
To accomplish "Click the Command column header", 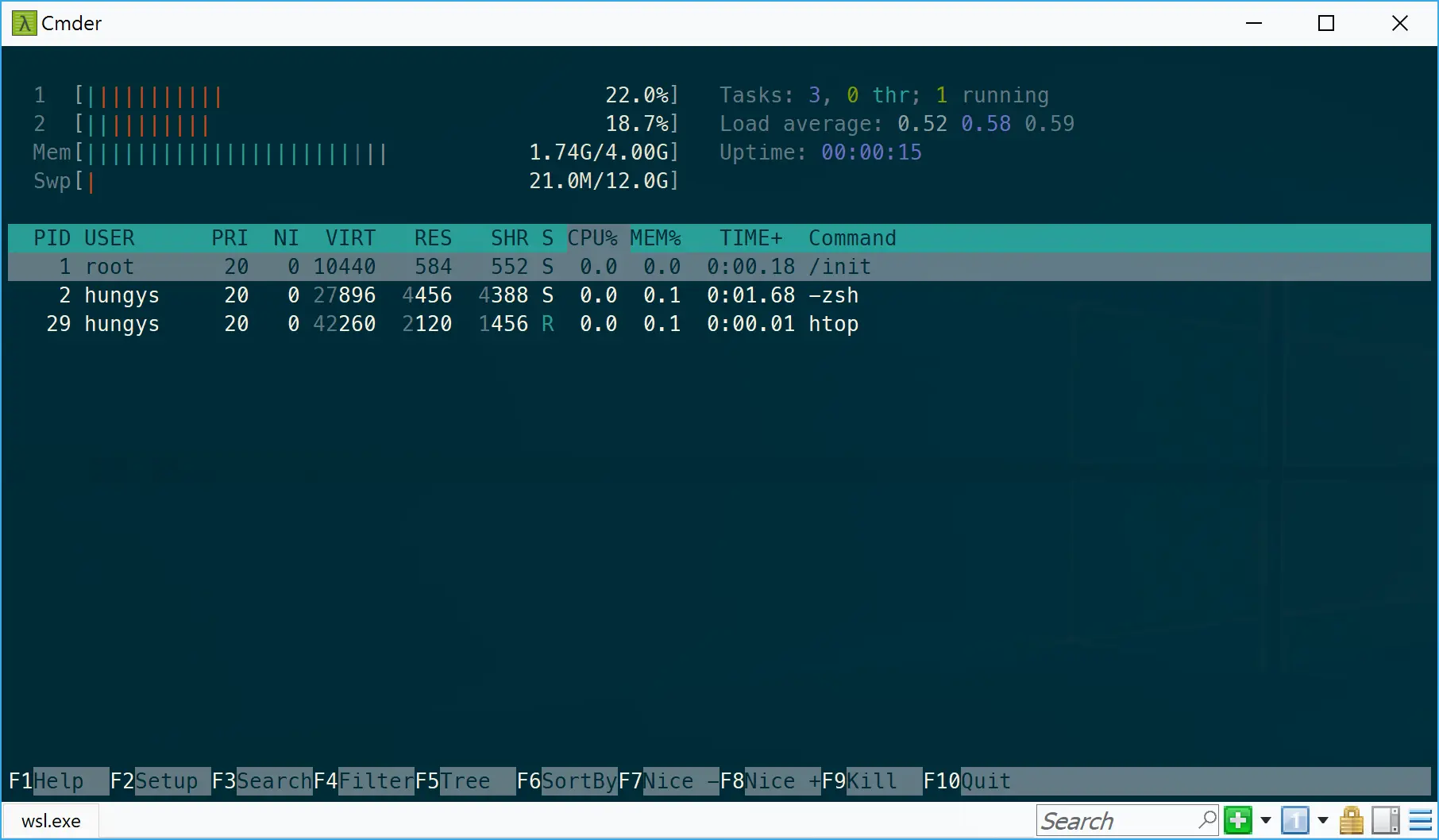I will point(853,238).
